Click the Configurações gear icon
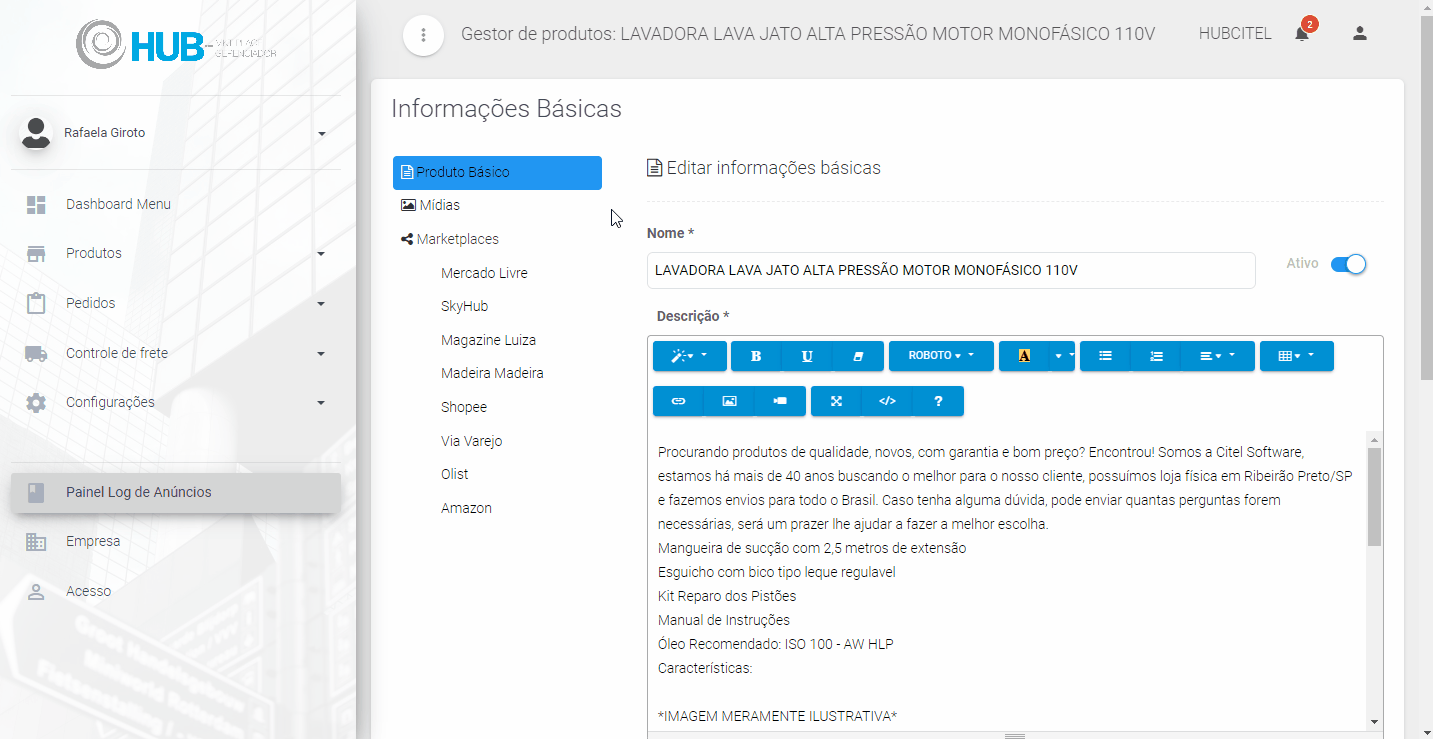 [x=37, y=403]
